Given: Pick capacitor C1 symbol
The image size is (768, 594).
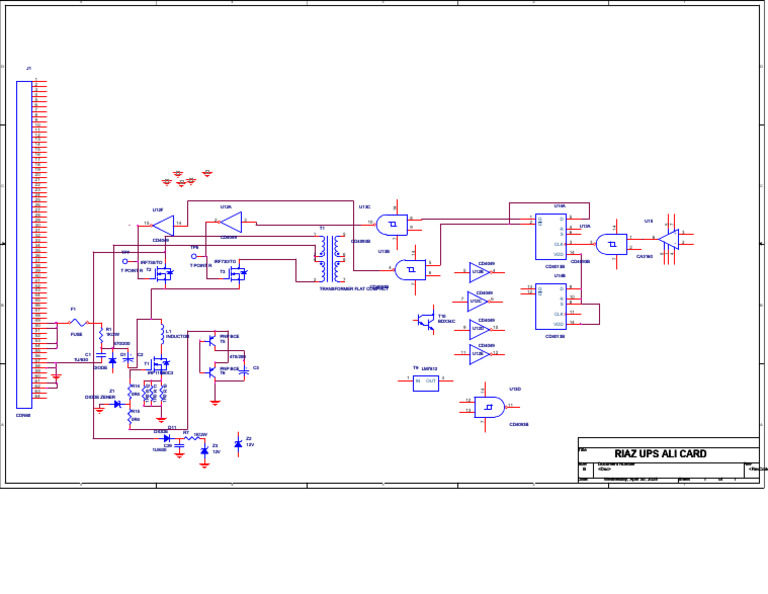Looking at the screenshot, I should (x=101, y=355).
